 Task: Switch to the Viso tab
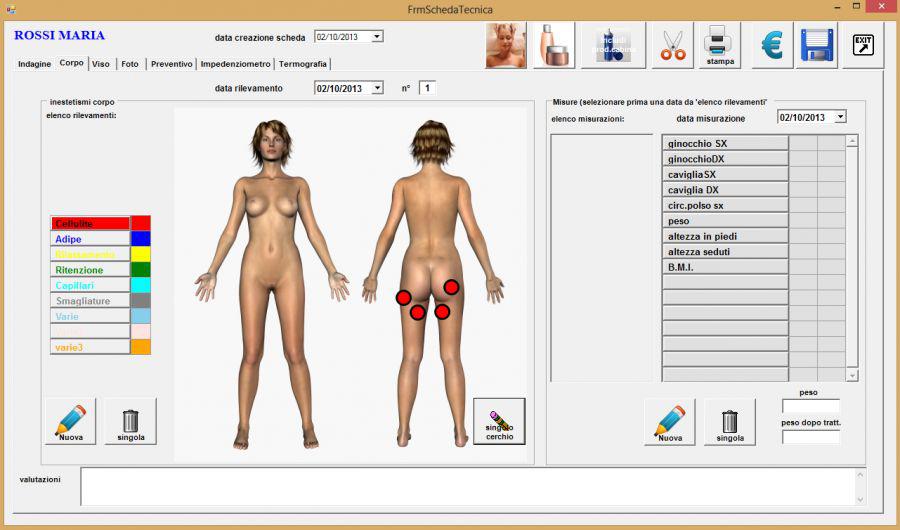click(101, 64)
